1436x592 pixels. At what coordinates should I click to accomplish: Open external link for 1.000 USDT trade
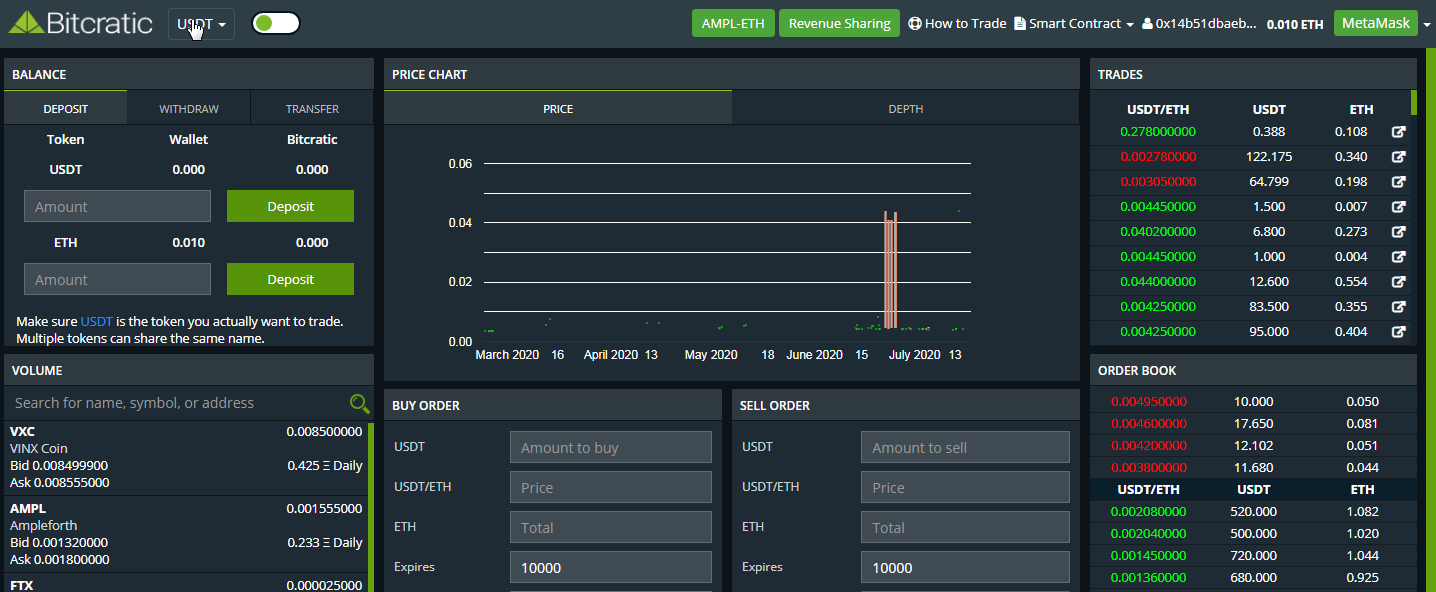coord(1399,257)
